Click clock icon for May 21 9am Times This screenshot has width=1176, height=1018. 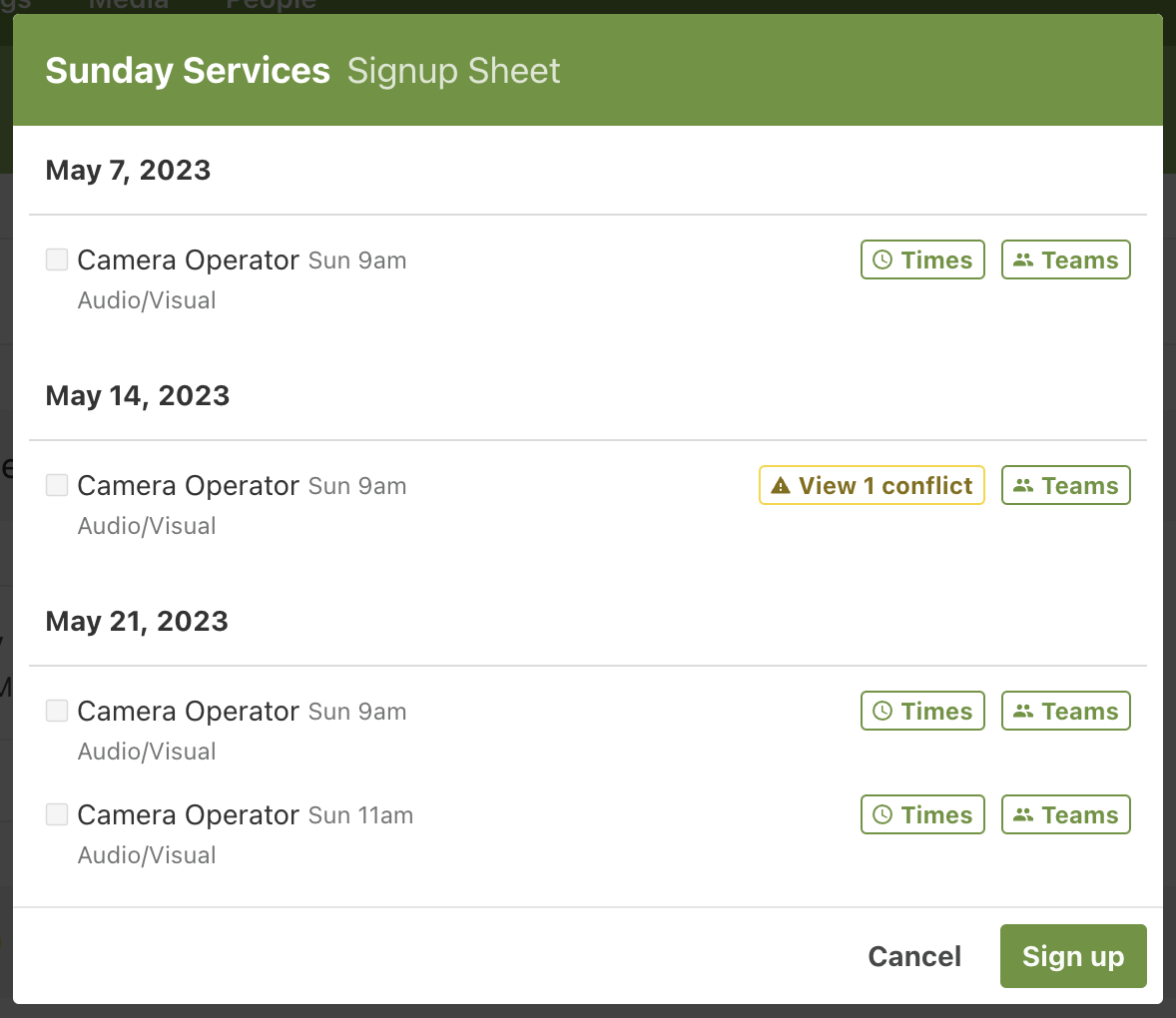(882, 712)
